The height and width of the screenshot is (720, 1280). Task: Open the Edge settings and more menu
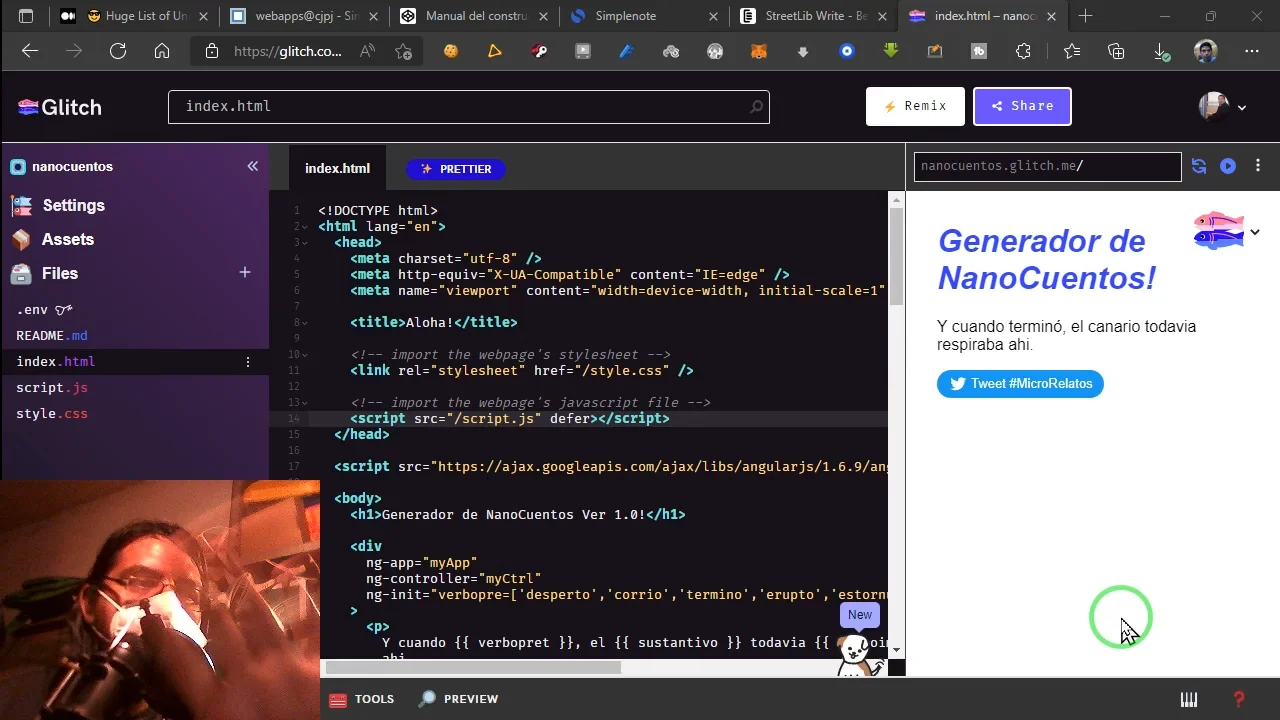point(1252,52)
